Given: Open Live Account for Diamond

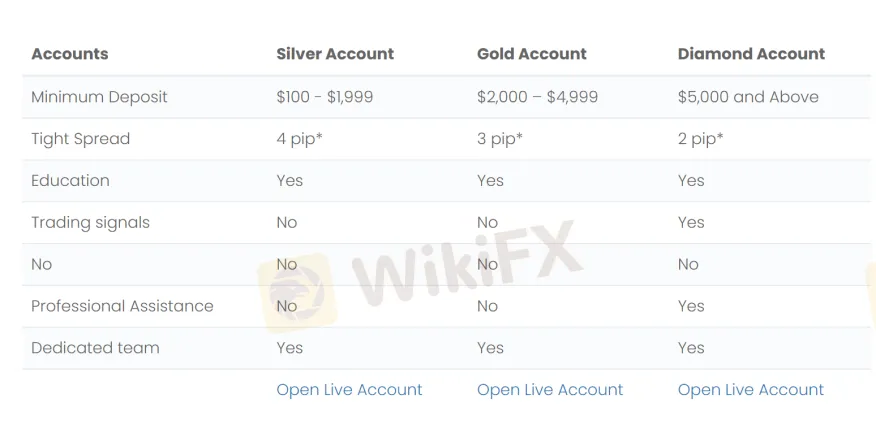Looking at the screenshot, I should coord(751,390).
